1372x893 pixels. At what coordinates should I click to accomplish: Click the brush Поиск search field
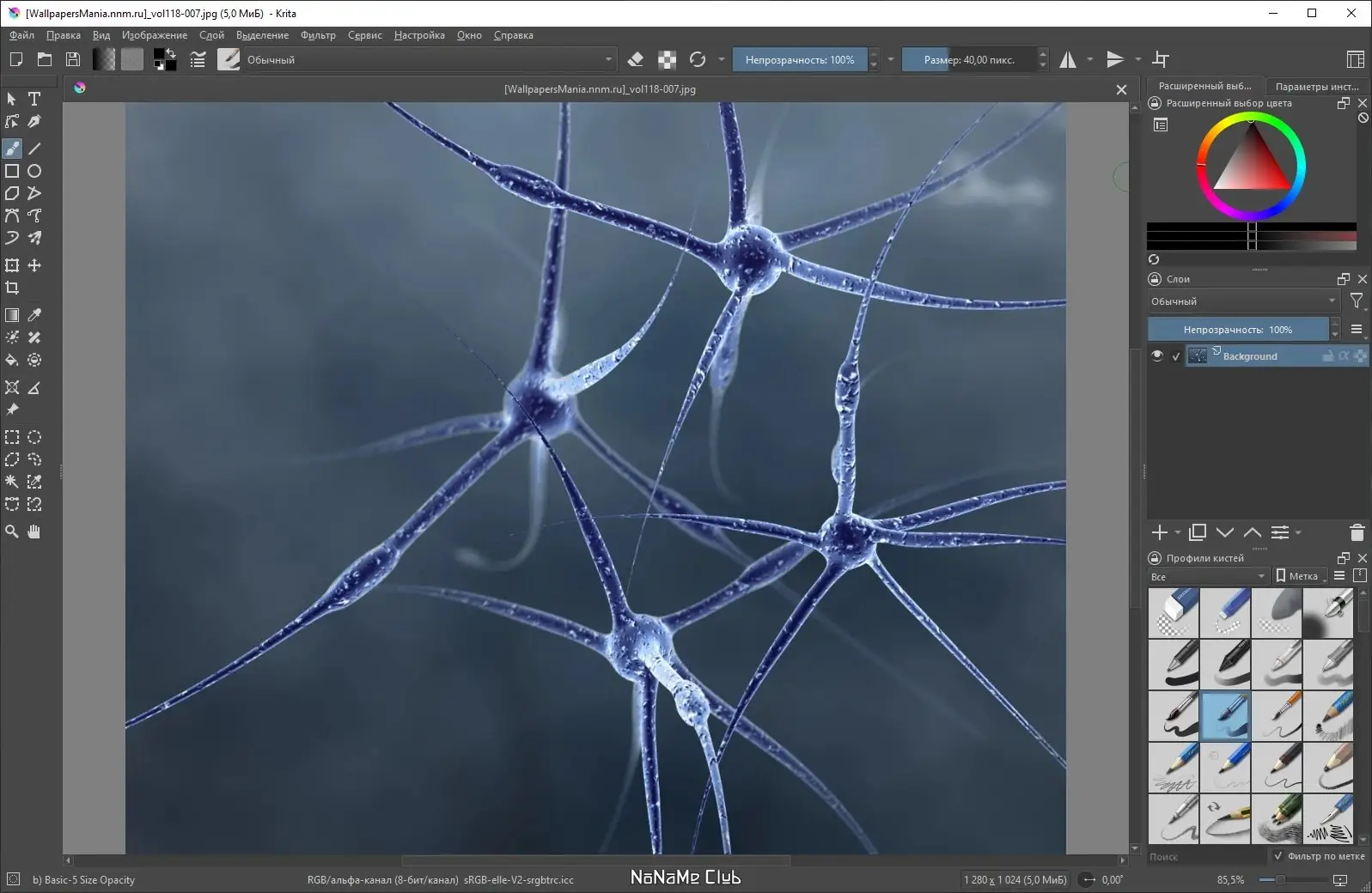1207,856
